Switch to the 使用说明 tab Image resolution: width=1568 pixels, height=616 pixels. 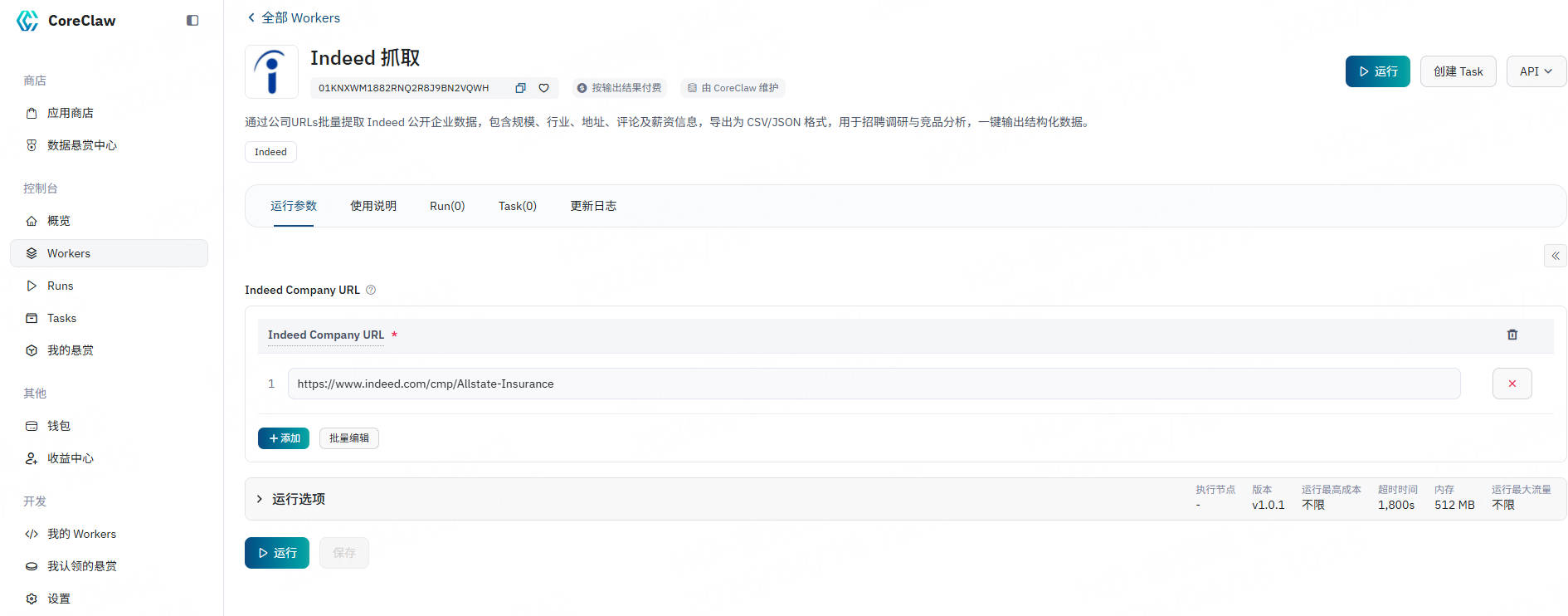click(373, 206)
